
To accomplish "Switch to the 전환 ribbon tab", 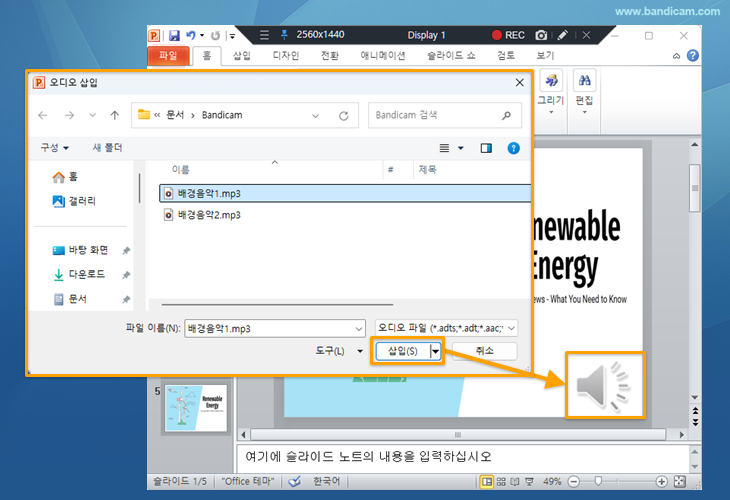I will click(330, 55).
